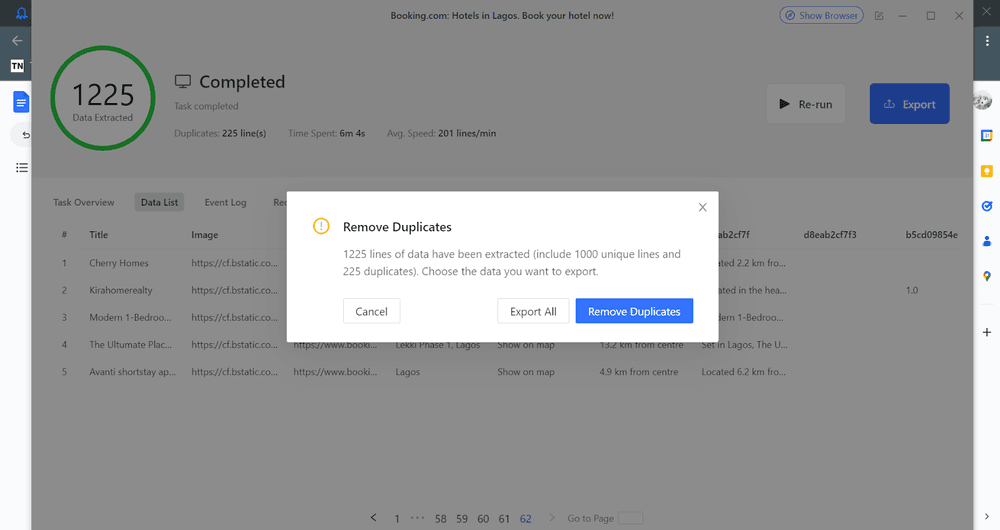Image resolution: width=1000 pixels, height=530 pixels.
Task: Select the Data List tab
Action: pyautogui.click(x=159, y=202)
